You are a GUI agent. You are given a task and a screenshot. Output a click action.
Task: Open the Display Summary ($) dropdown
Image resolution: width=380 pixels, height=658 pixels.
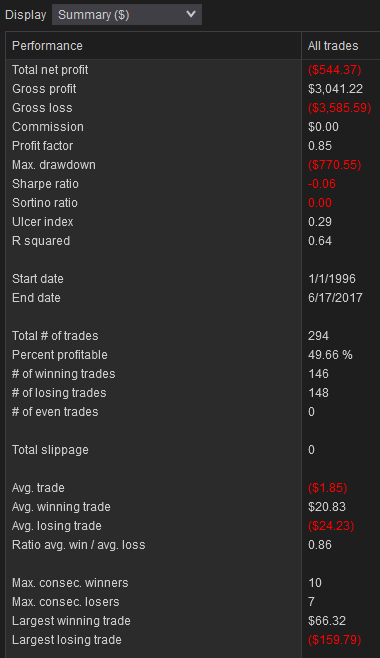click(x=127, y=15)
